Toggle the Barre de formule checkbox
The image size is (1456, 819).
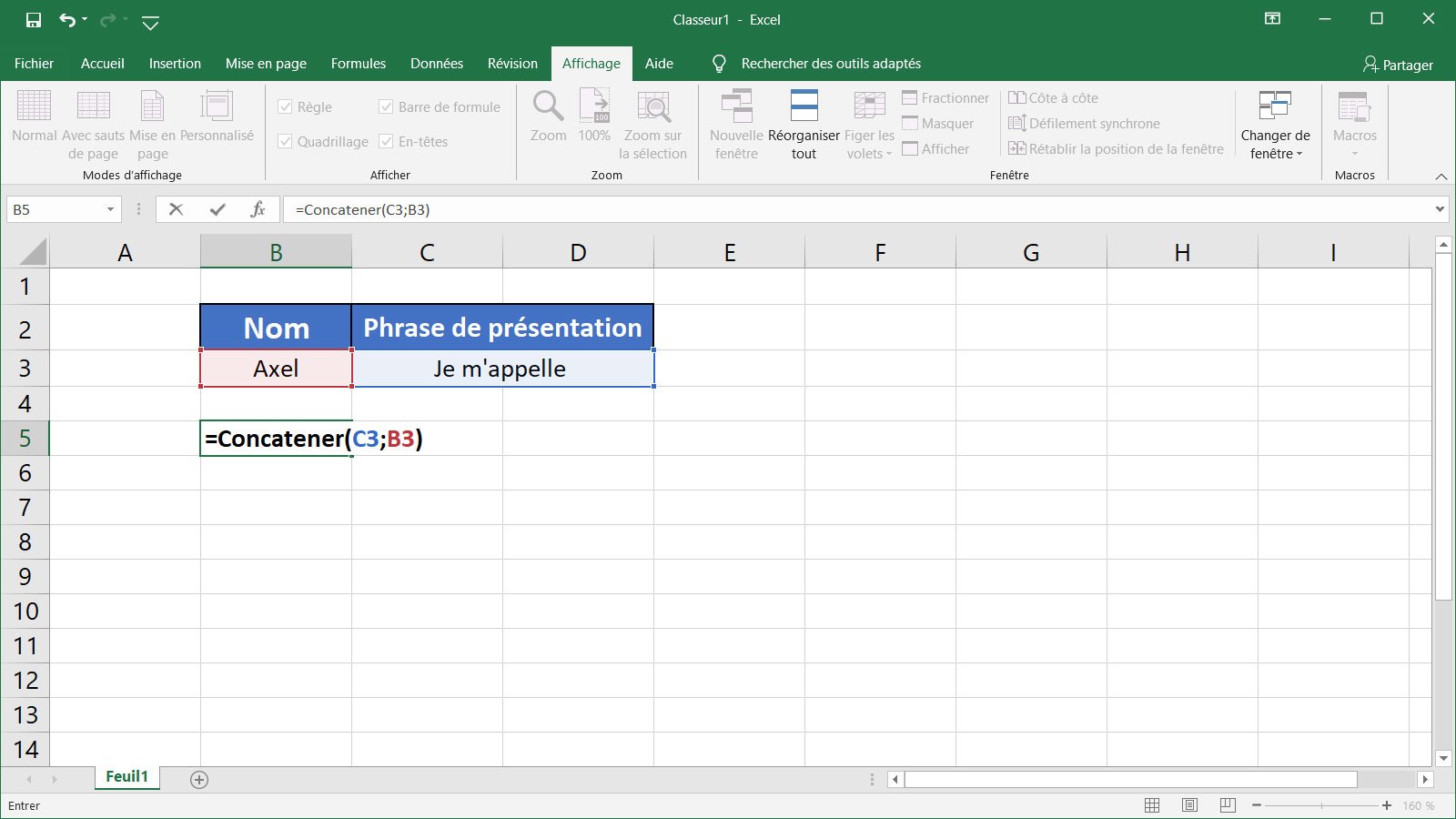pyautogui.click(x=386, y=107)
